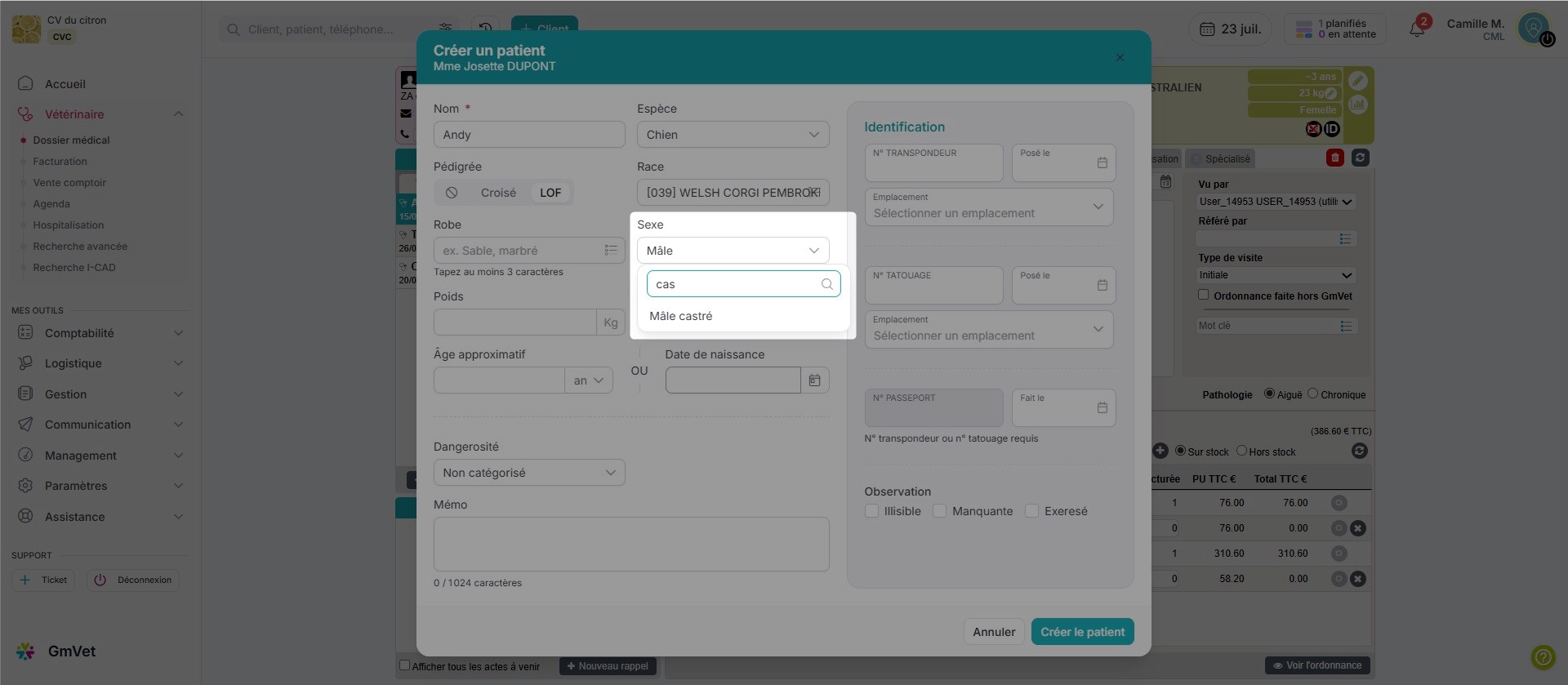
Task: Click the Annuler button
Action: click(994, 632)
